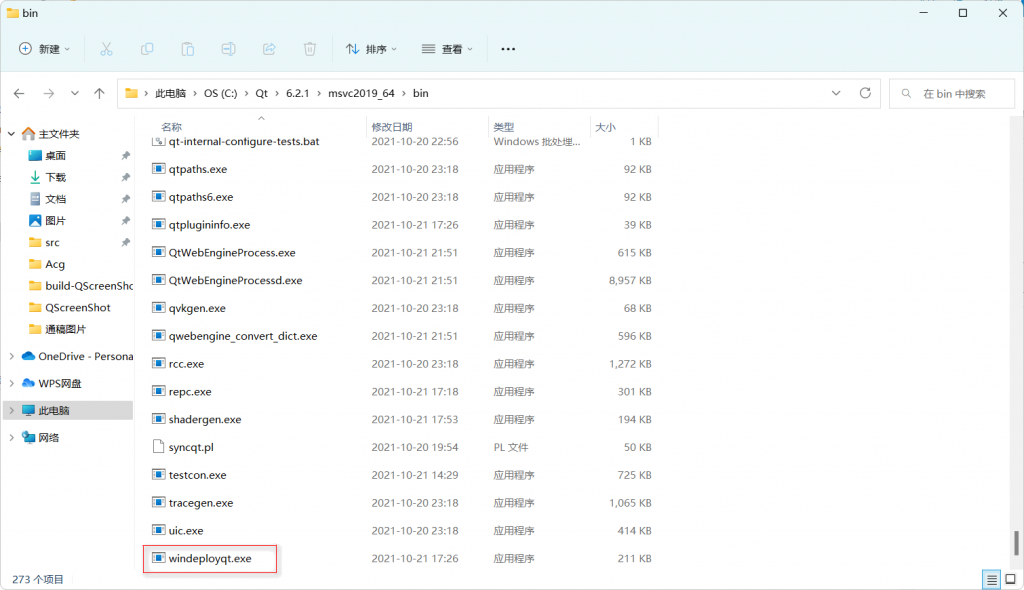Open the Acg folder in sidebar
The image size is (1024, 590).
click(55, 264)
